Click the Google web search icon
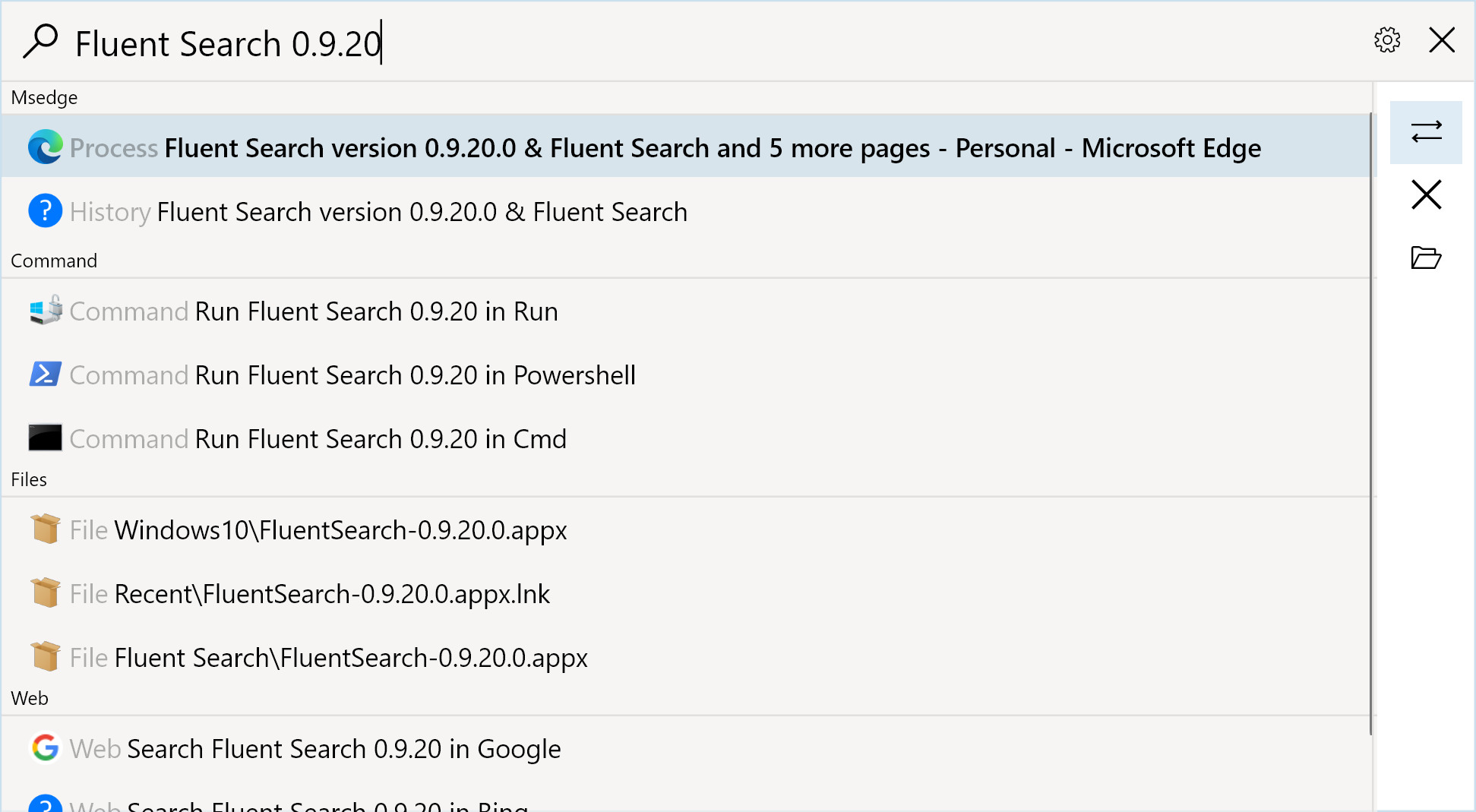Viewport: 1476px width, 812px height. tap(45, 747)
